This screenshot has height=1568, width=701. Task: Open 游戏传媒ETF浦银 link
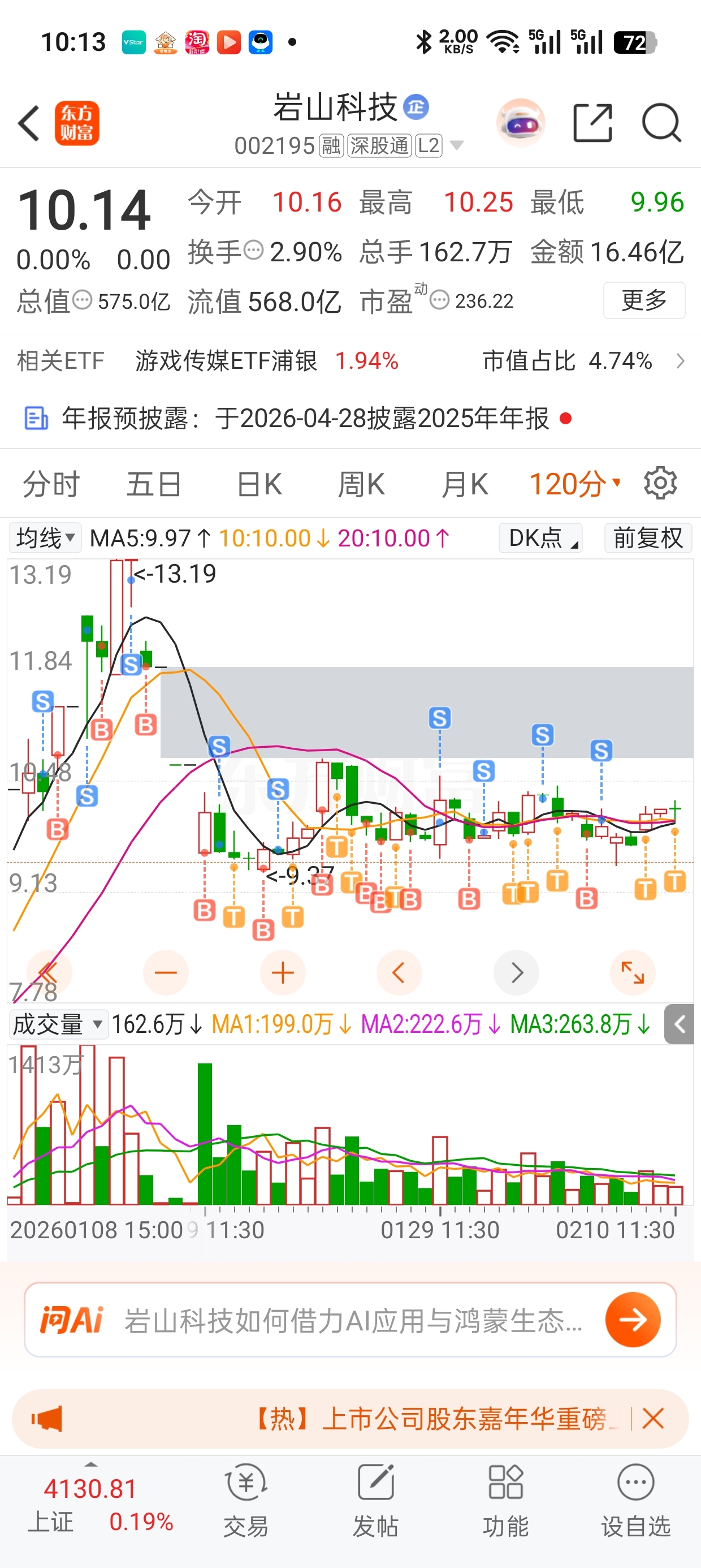(226, 361)
